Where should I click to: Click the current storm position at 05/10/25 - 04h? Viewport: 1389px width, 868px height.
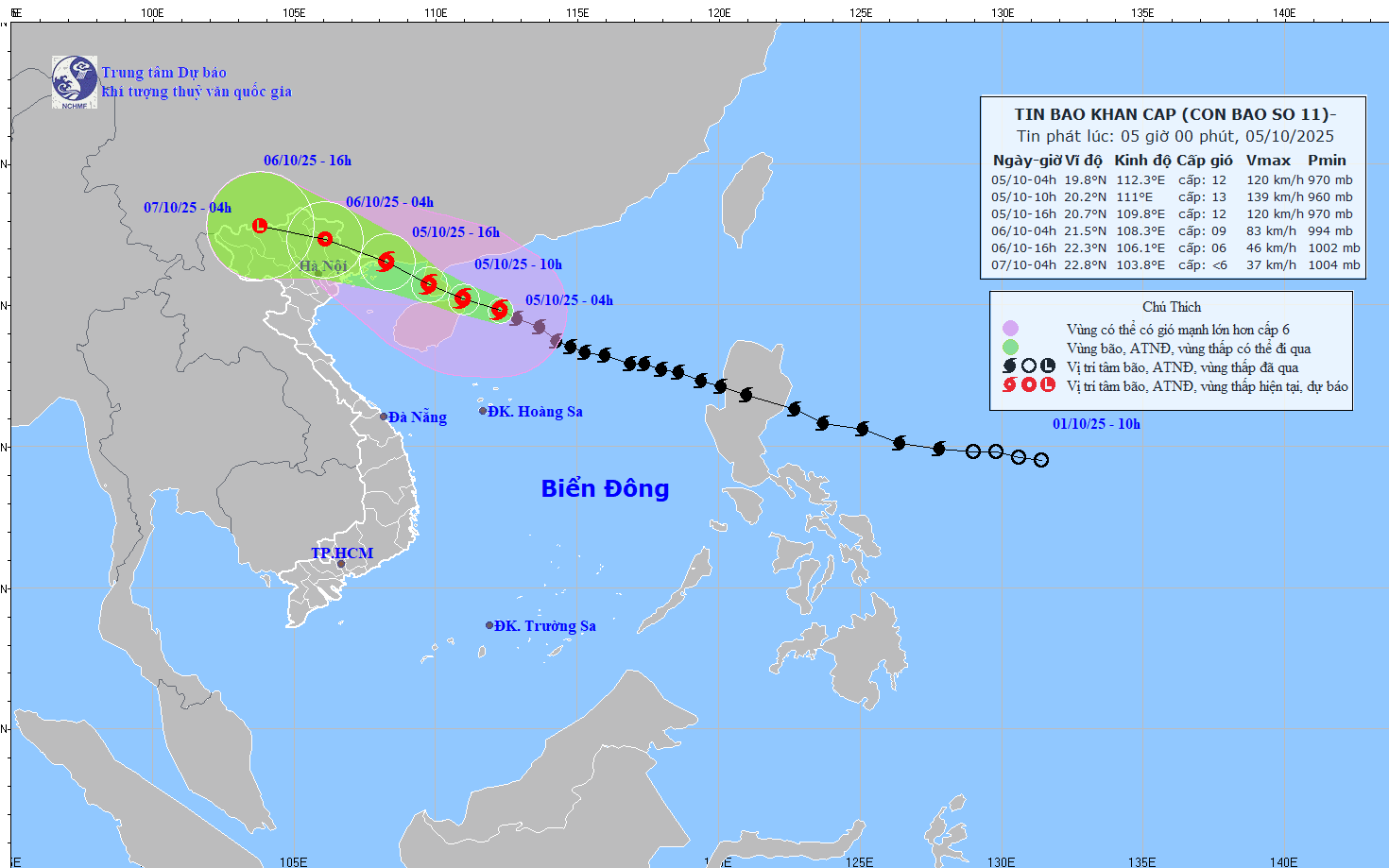click(500, 310)
